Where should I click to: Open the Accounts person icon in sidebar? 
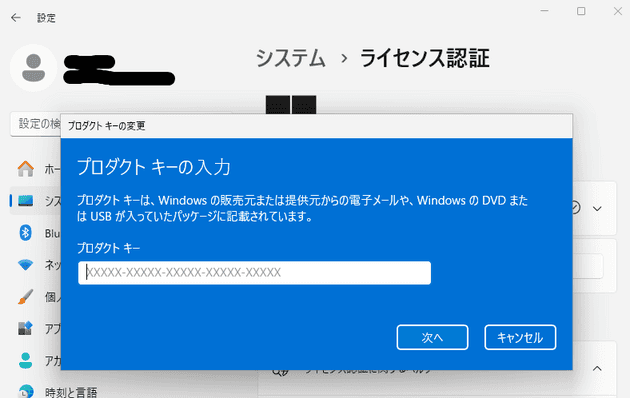coord(26,361)
